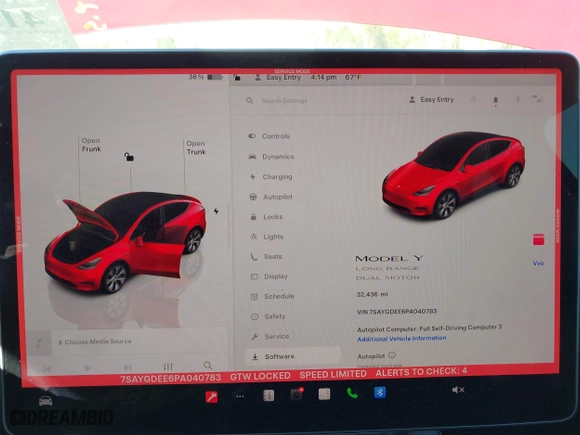Tap the HomeLink garage icon in header
Image resolution: width=580 pixels, height=435 pixels.
[473, 100]
